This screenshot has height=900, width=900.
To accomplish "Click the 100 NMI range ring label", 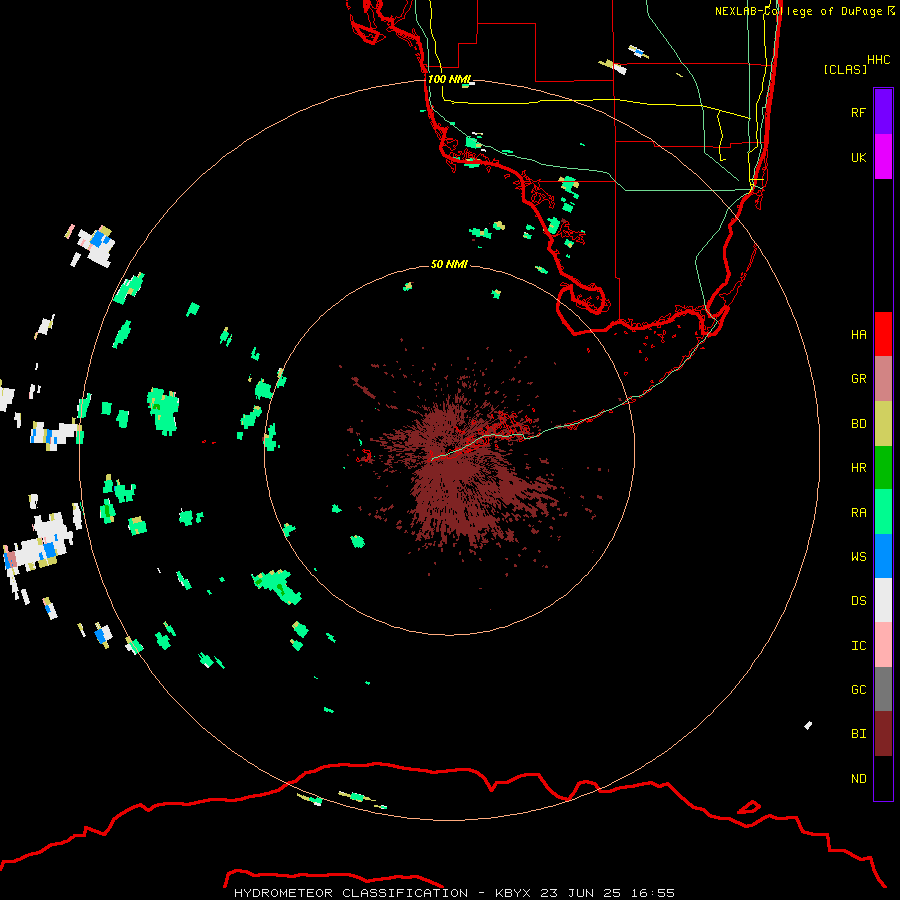I will click(449, 79).
